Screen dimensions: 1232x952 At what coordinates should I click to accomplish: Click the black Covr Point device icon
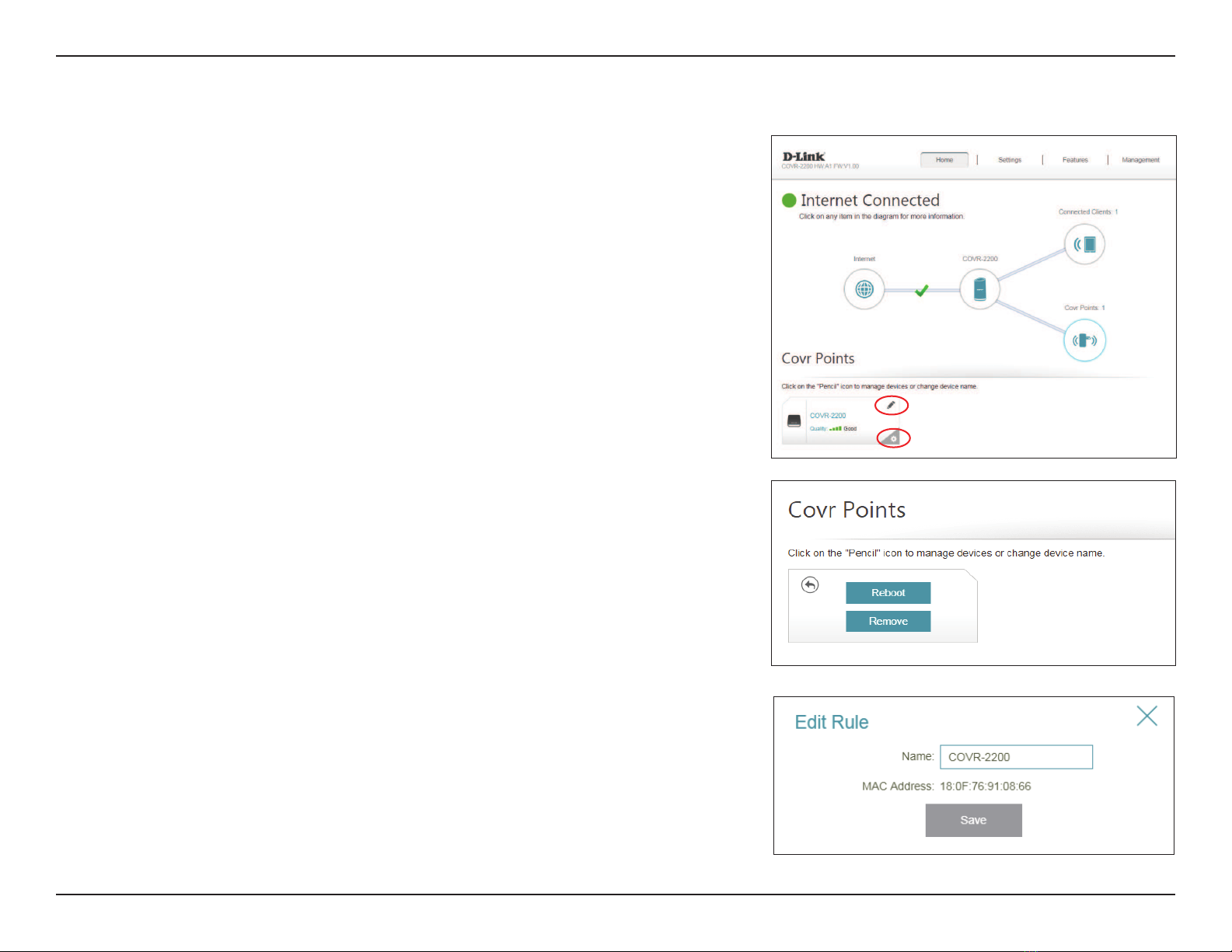[x=794, y=420]
